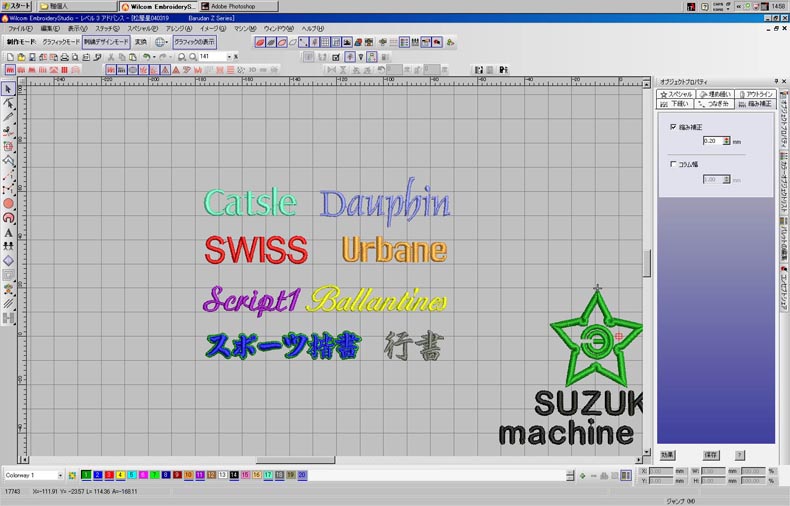Select the arrow Select Object tool

click(8, 89)
